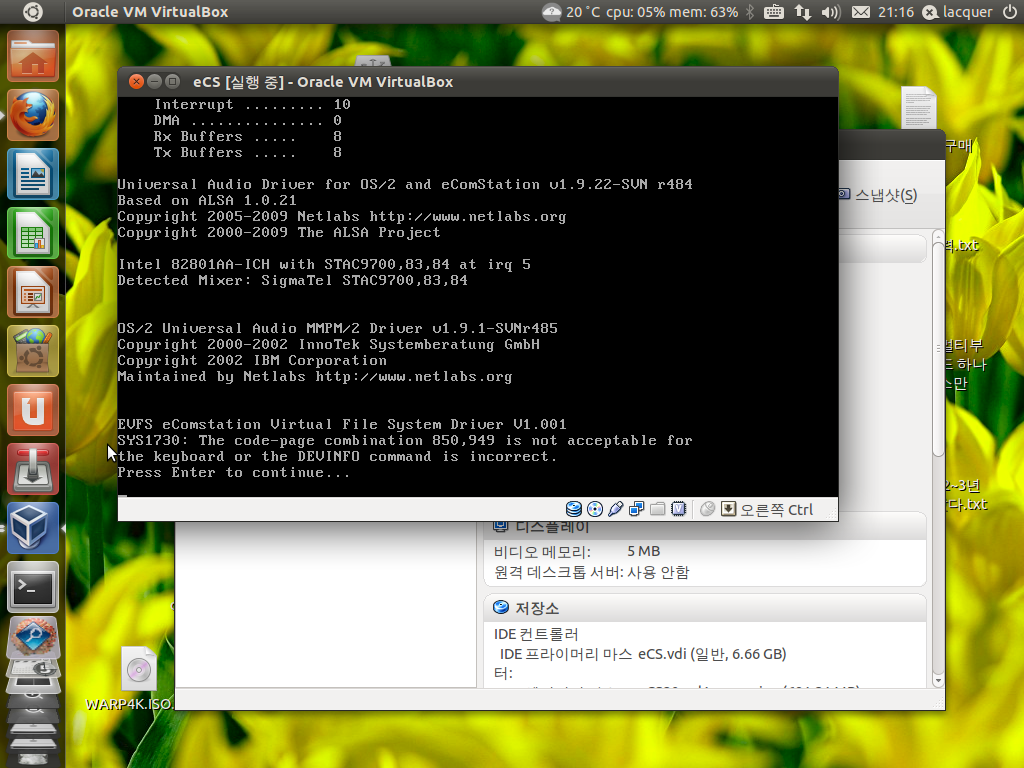Image resolution: width=1024 pixels, height=768 pixels.
Task: Open the sound volume indicator menu
Action: pos(831,12)
